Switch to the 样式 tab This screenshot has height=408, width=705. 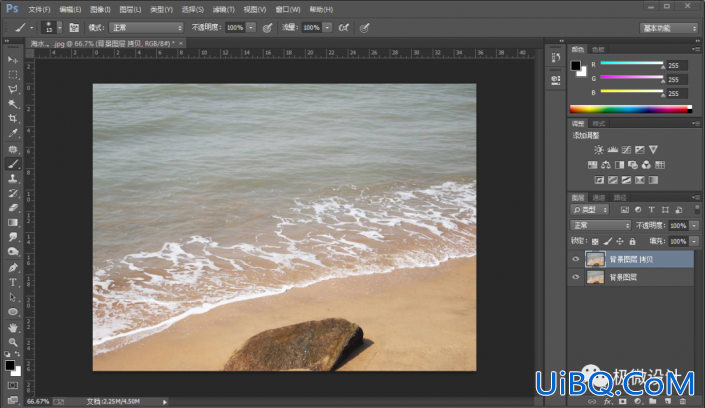pos(598,124)
